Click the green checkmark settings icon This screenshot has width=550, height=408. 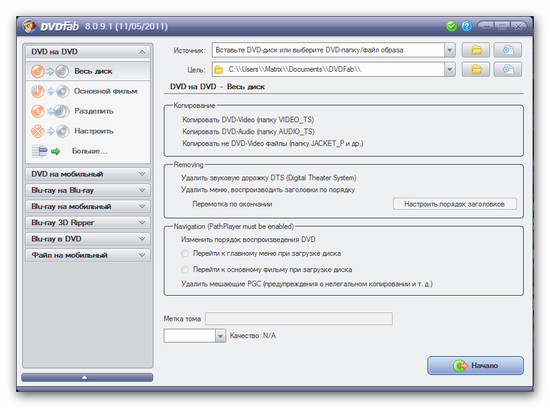tap(451, 26)
